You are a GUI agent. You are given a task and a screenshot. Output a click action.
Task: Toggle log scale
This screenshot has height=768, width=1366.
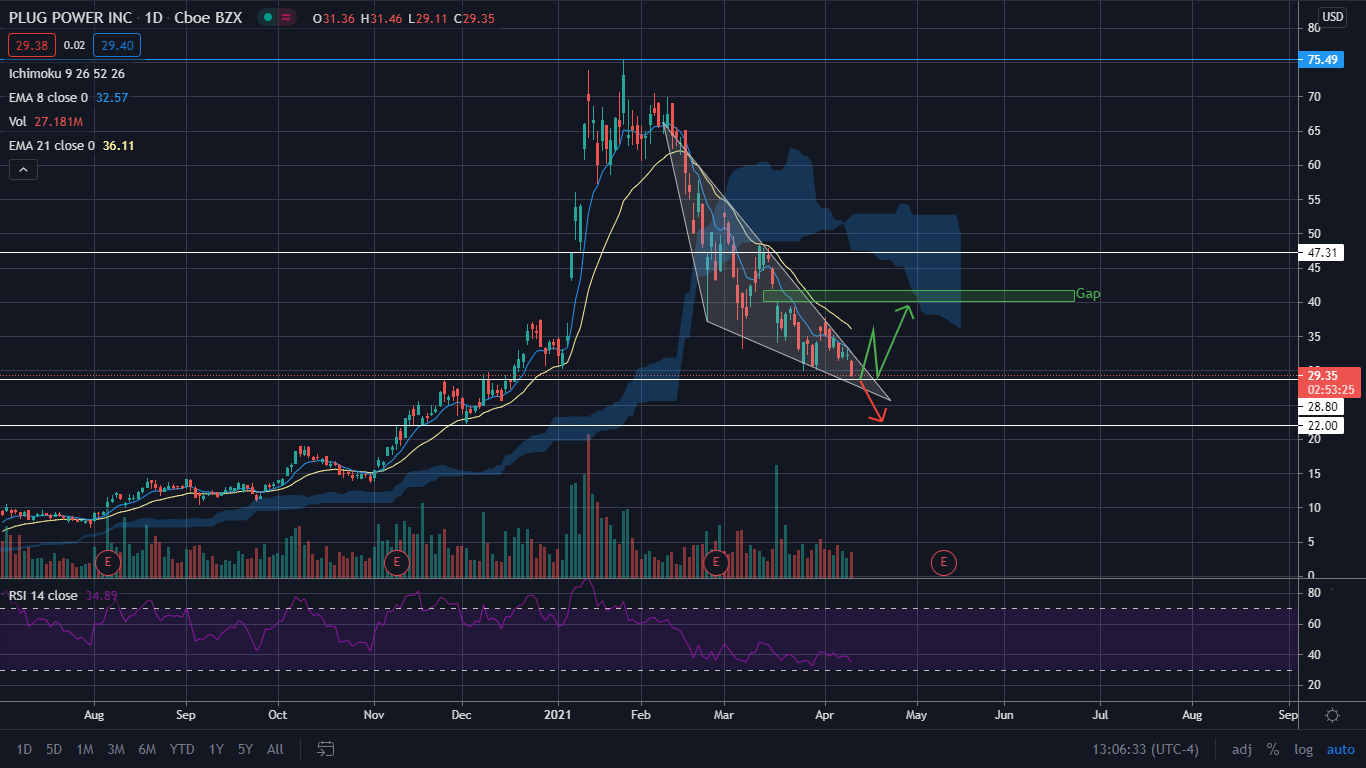pyautogui.click(x=1303, y=749)
